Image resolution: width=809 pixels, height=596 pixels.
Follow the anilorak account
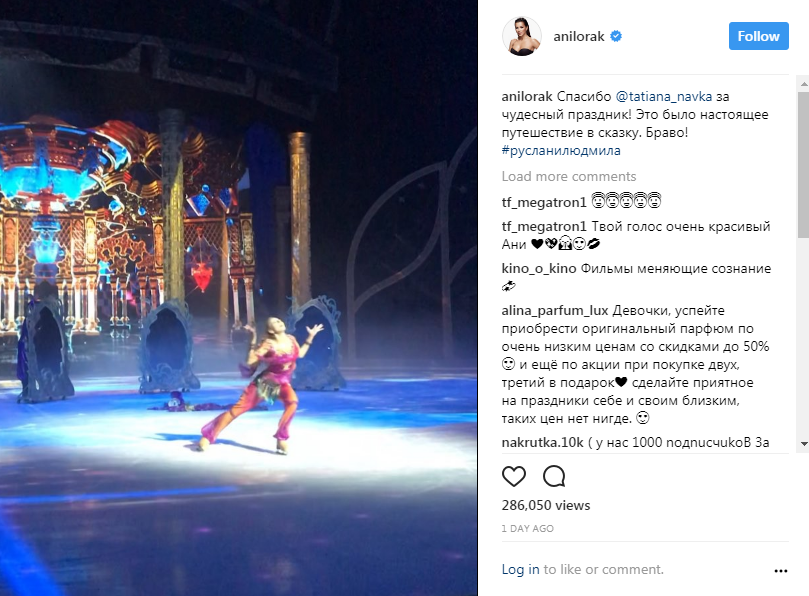point(758,36)
